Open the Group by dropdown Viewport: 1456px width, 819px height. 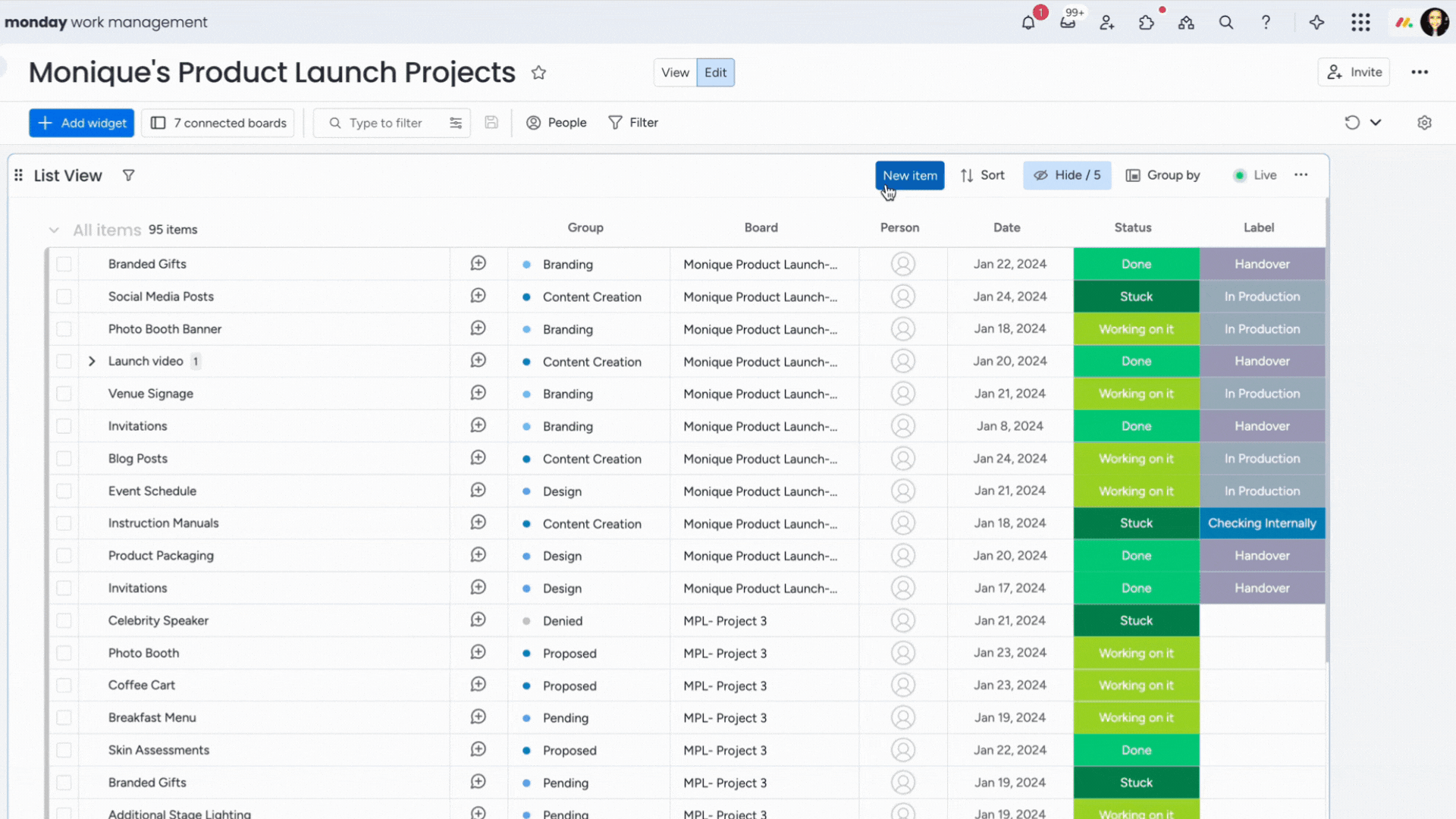click(x=1163, y=175)
